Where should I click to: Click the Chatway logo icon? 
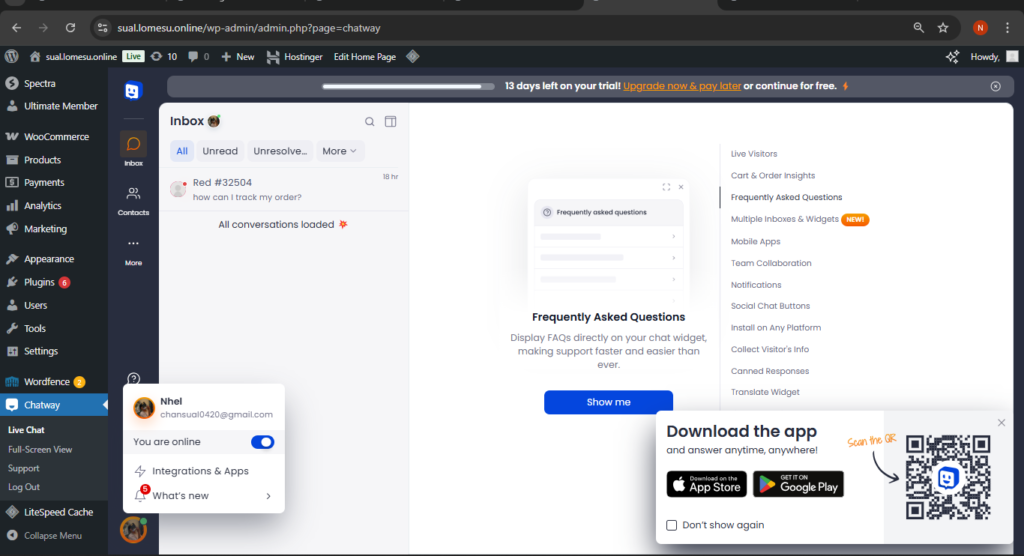[133, 91]
